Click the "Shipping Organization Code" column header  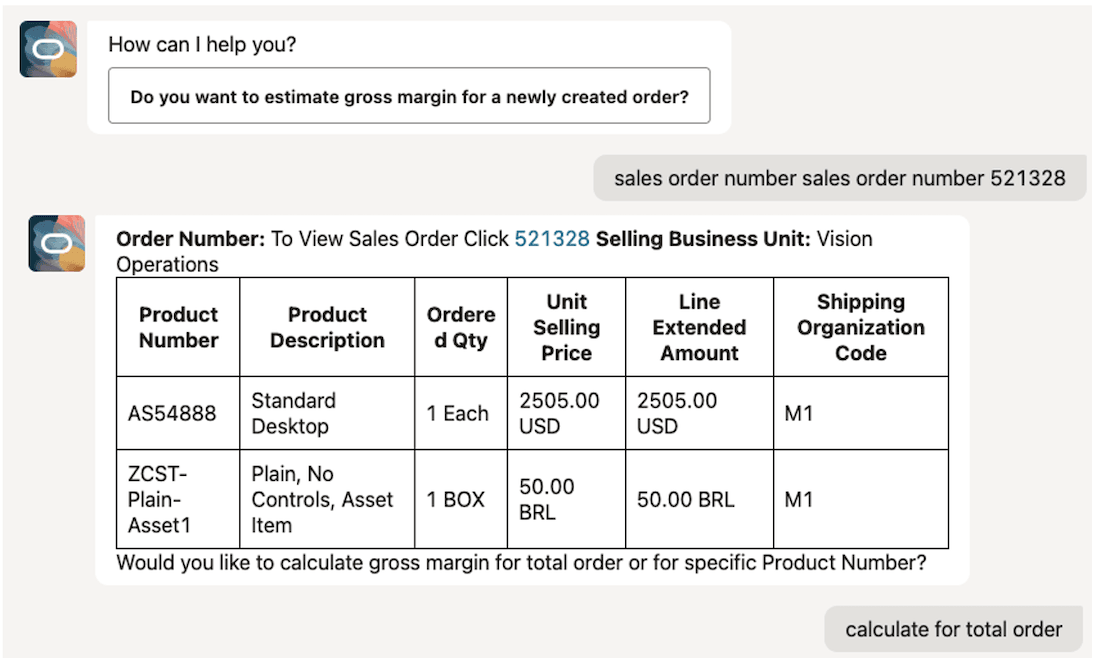click(x=861, y=327)
